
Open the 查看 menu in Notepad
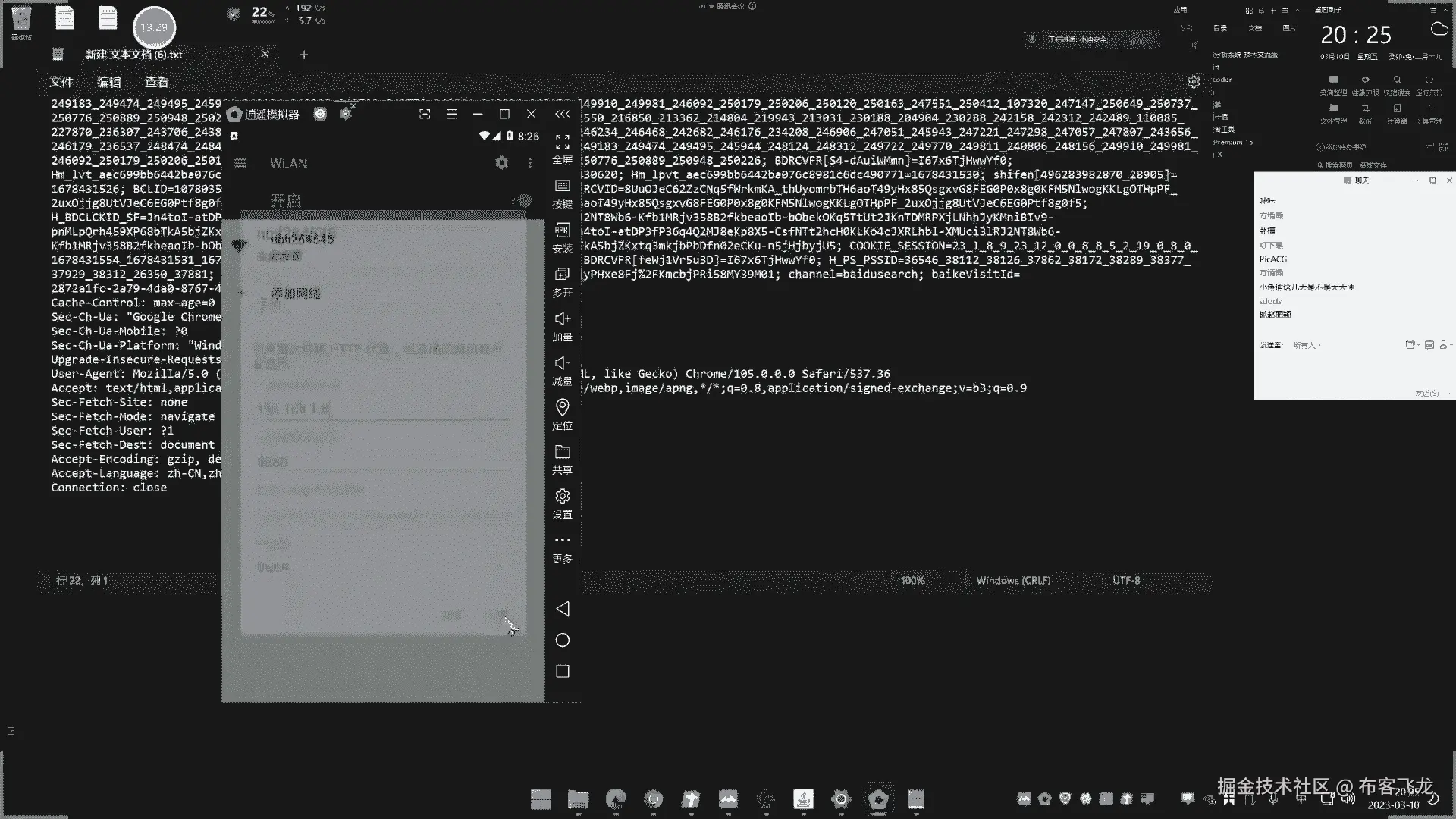point(156,82)
